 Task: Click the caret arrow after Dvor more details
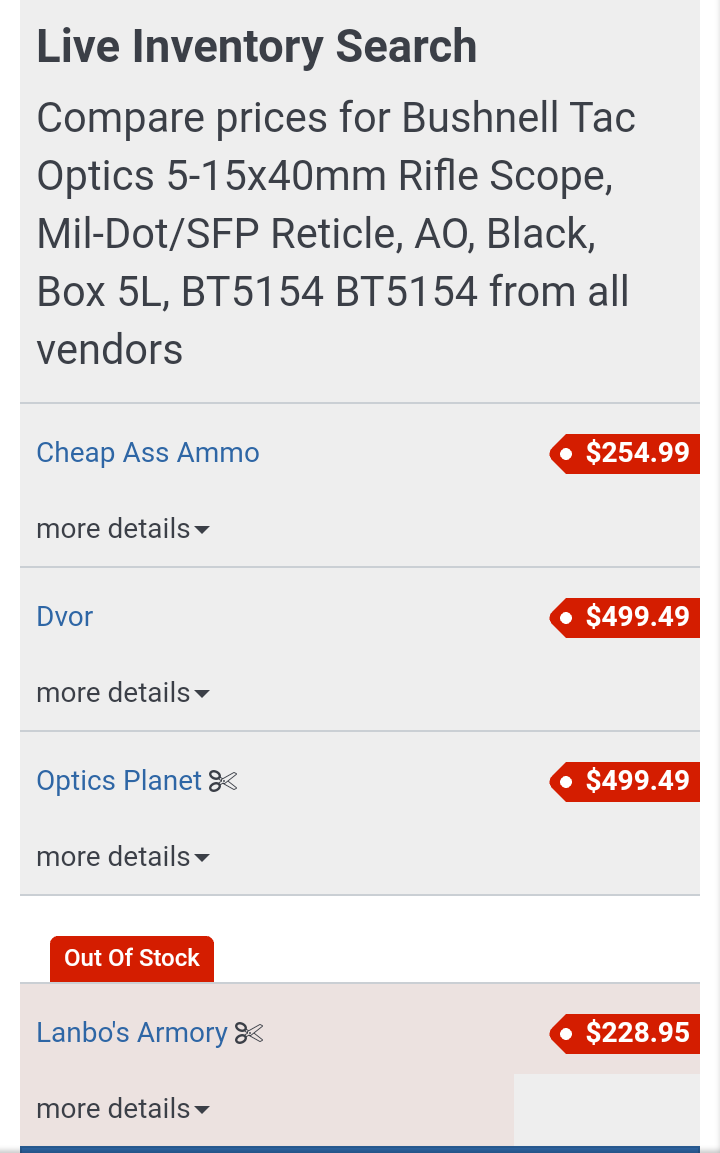click(202, 694)
